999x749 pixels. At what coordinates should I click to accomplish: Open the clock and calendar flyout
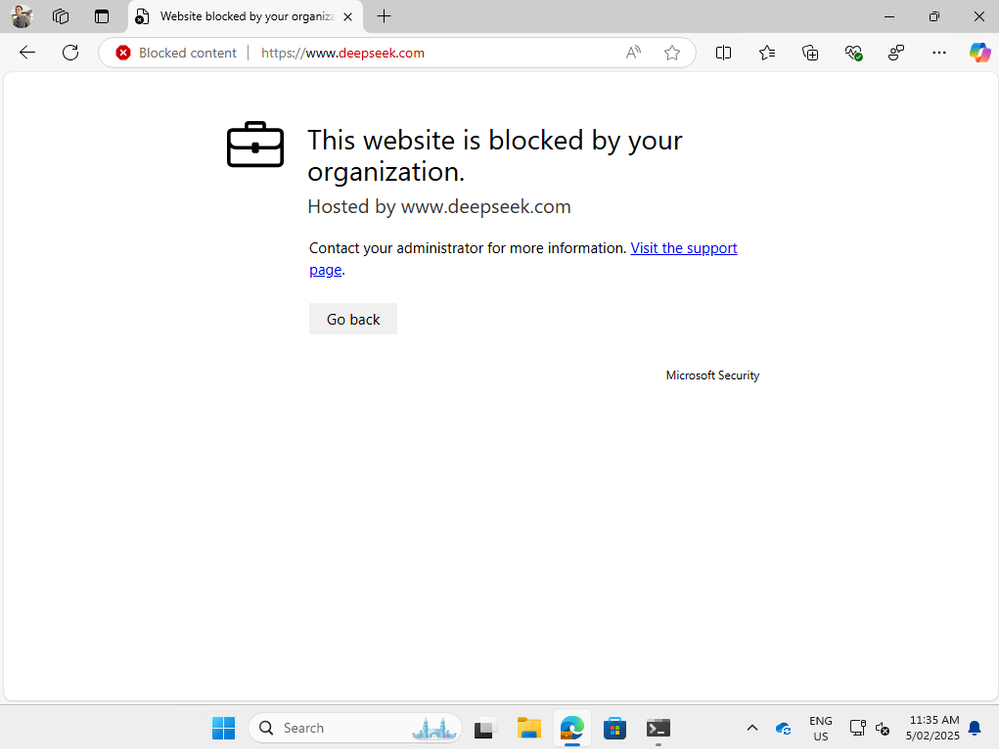(933, 728)
